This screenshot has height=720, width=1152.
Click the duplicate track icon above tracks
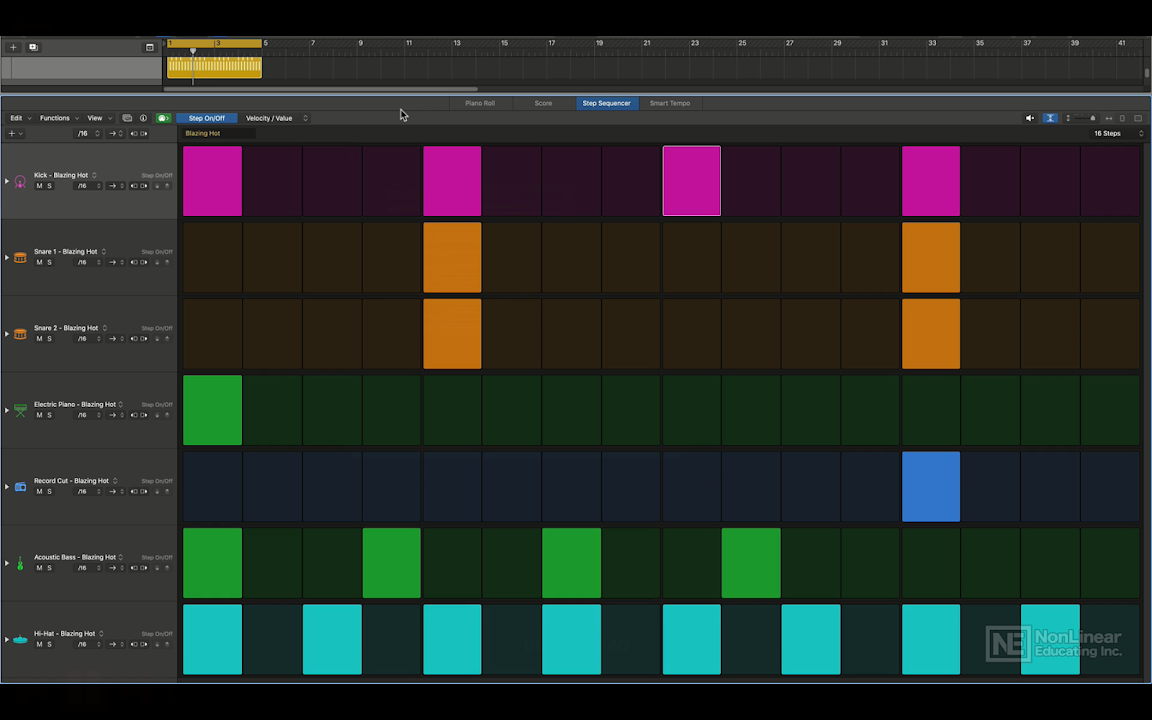(x=33, y=47)
